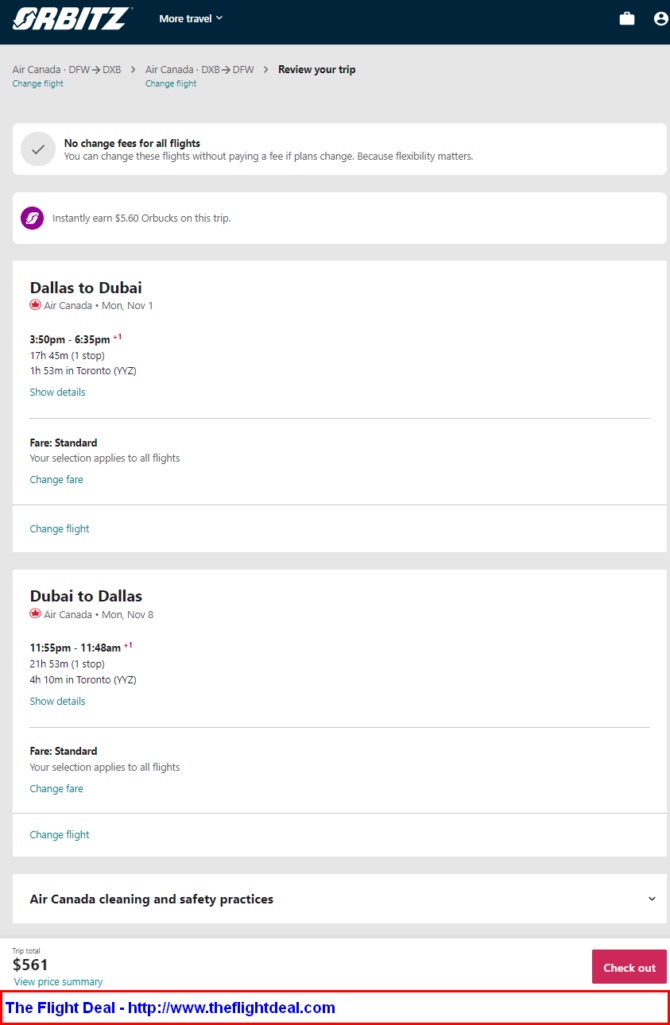
Task: Click Air Canada logo in Dallas to Dubai
Action: tap(35, 305)
